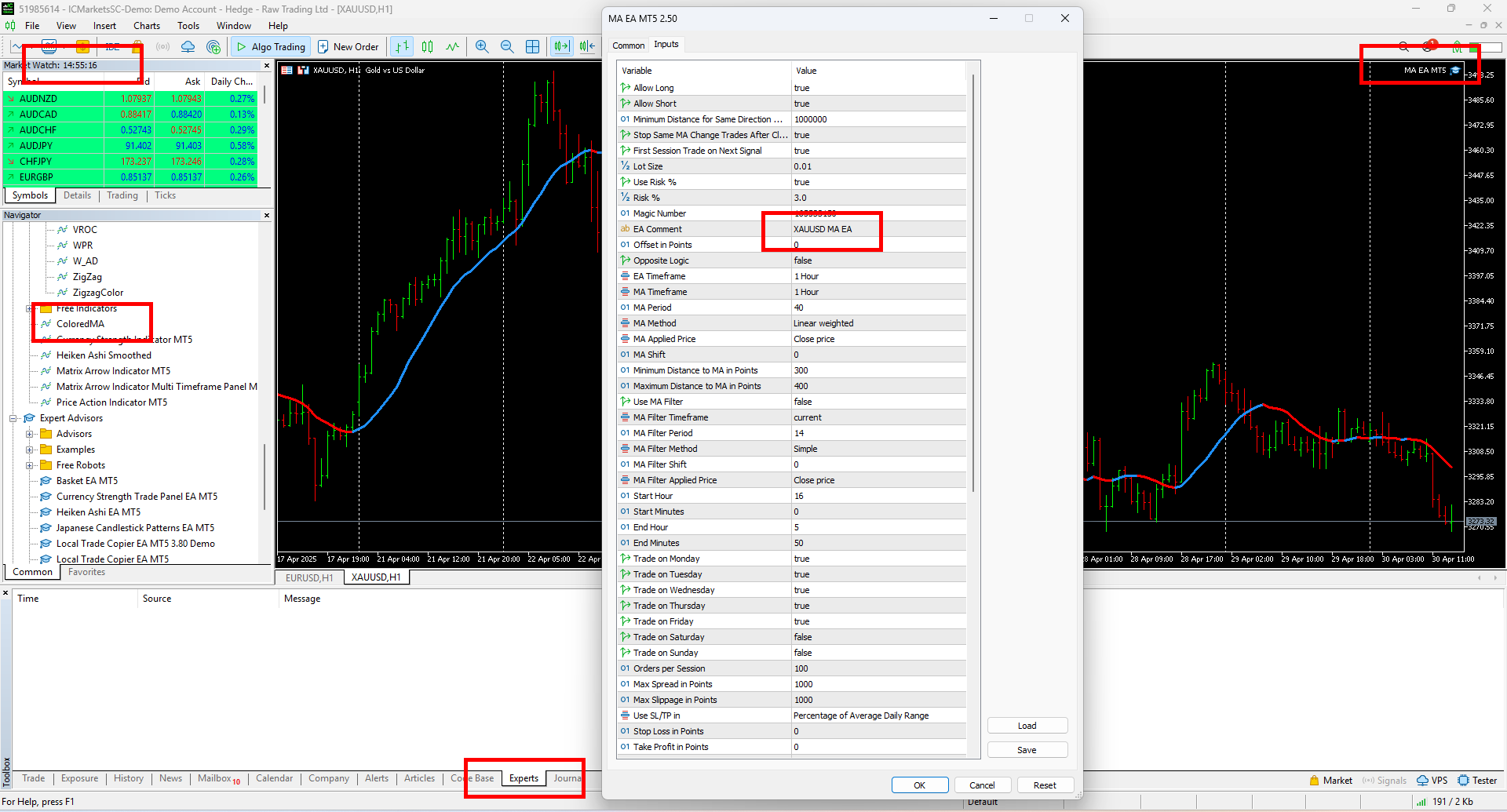
Task: Open the Tools menu
Action: click(x=188, y=26)
